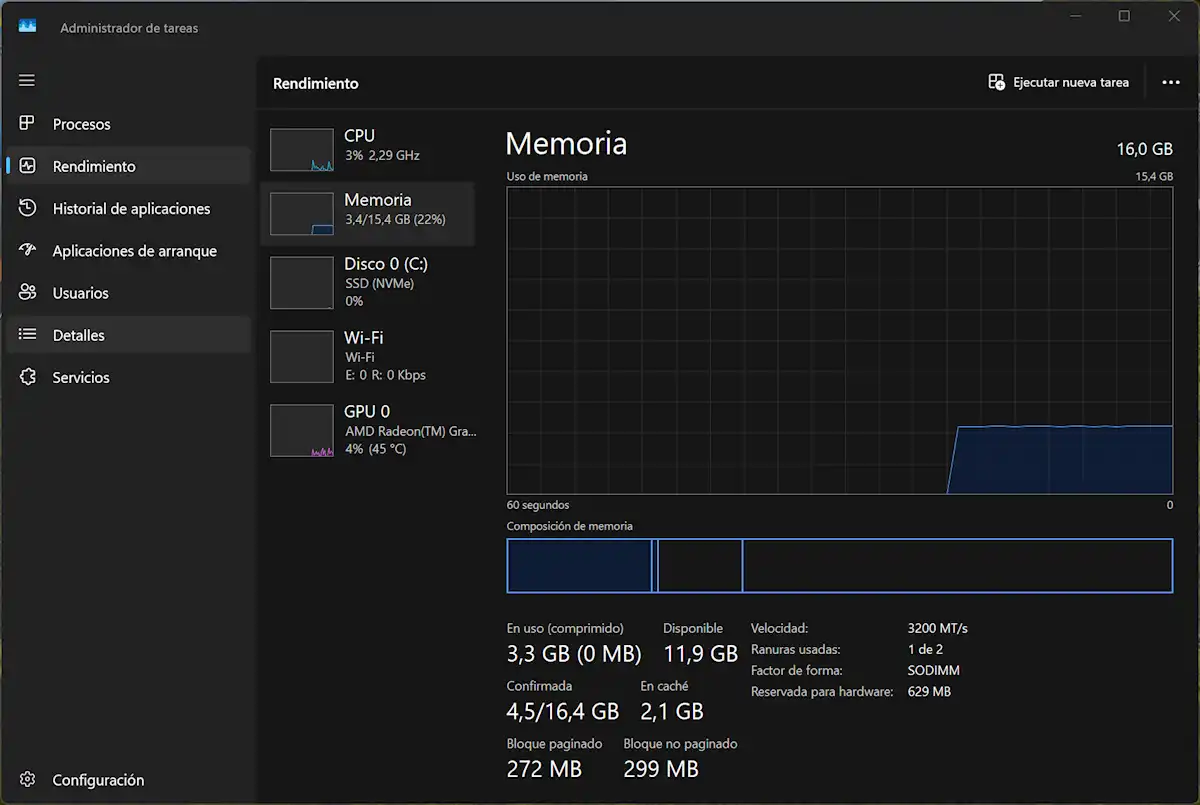
Task: Open Disco 0 (C:) performance view
Action: pyautogui.click(x=367, y=282)
